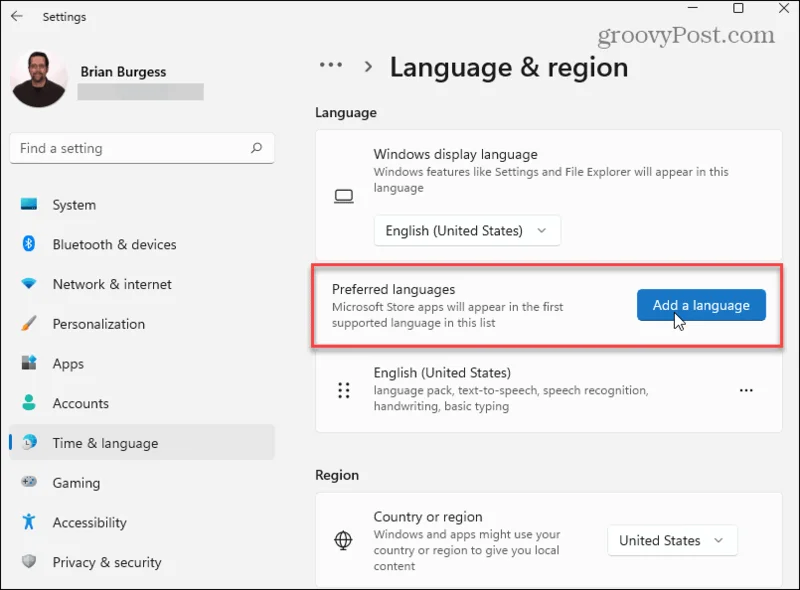The width and height of the screenshot is (800, 590).
Task: Open Personalization settings
Action: click(x=141, y=324)
